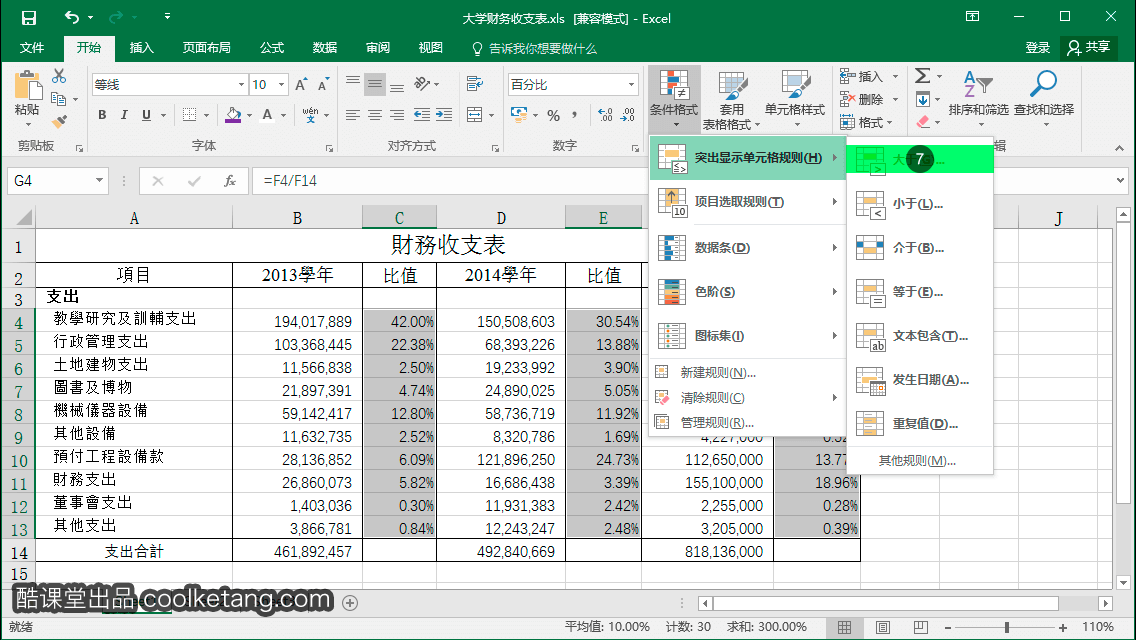Click the Paste clipboard icon

point(28,85)
